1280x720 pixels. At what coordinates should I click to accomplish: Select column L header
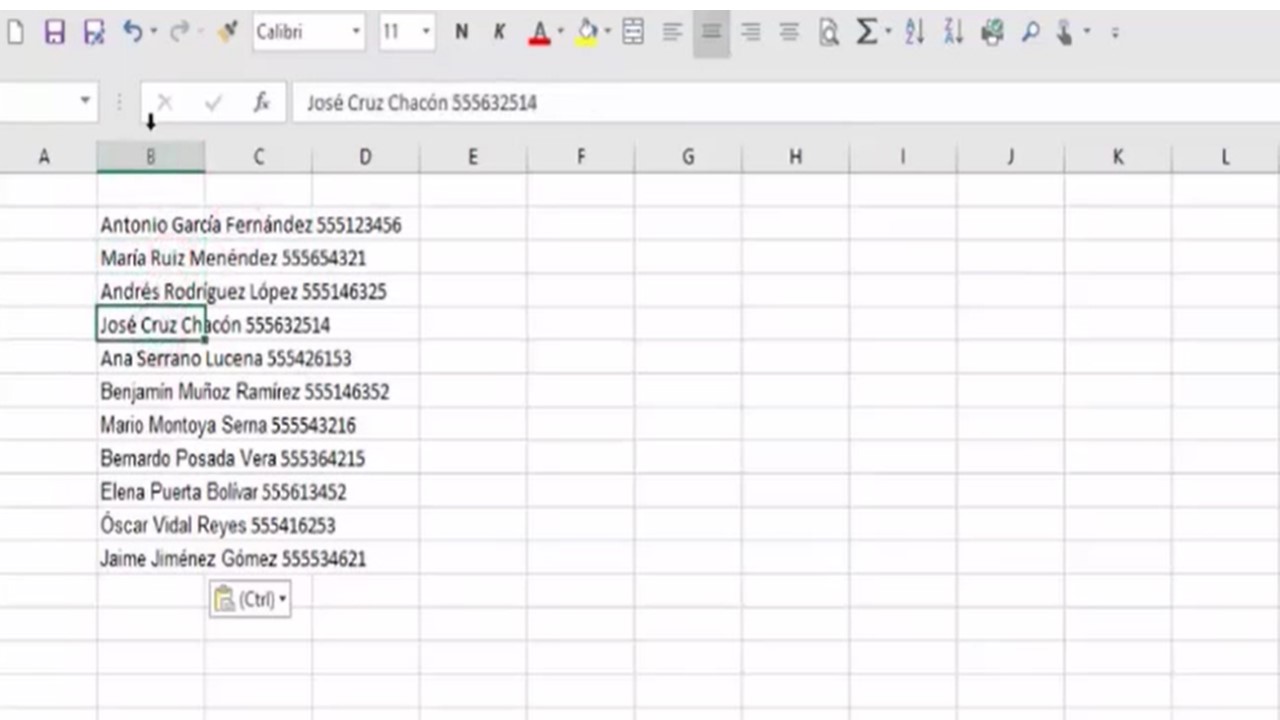click(x=1225, y=157)
